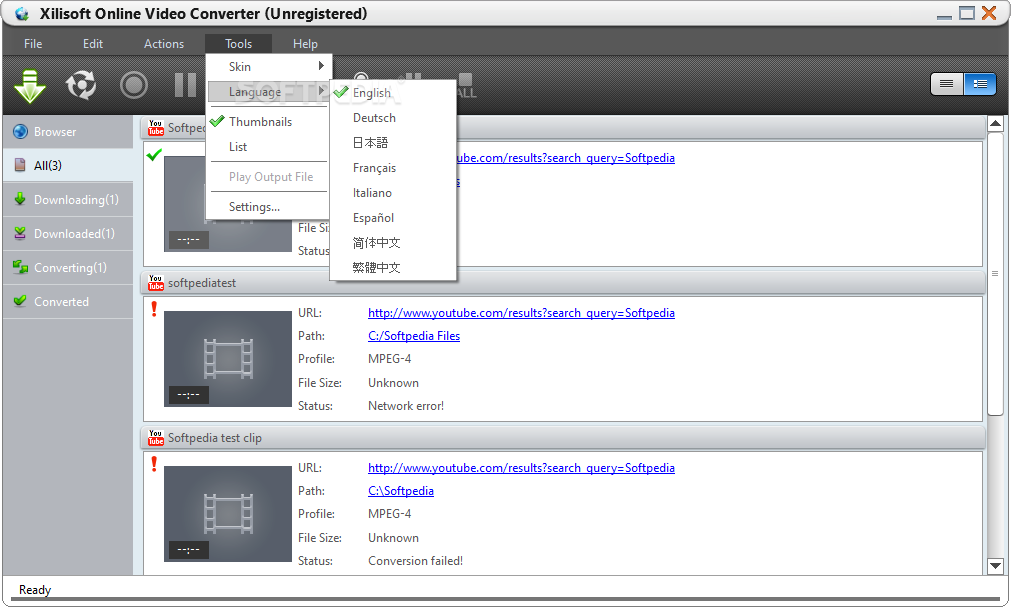The image size is (1011, 607).
Task: Click the YouTube icon of the first item
Action: [155, 128]
